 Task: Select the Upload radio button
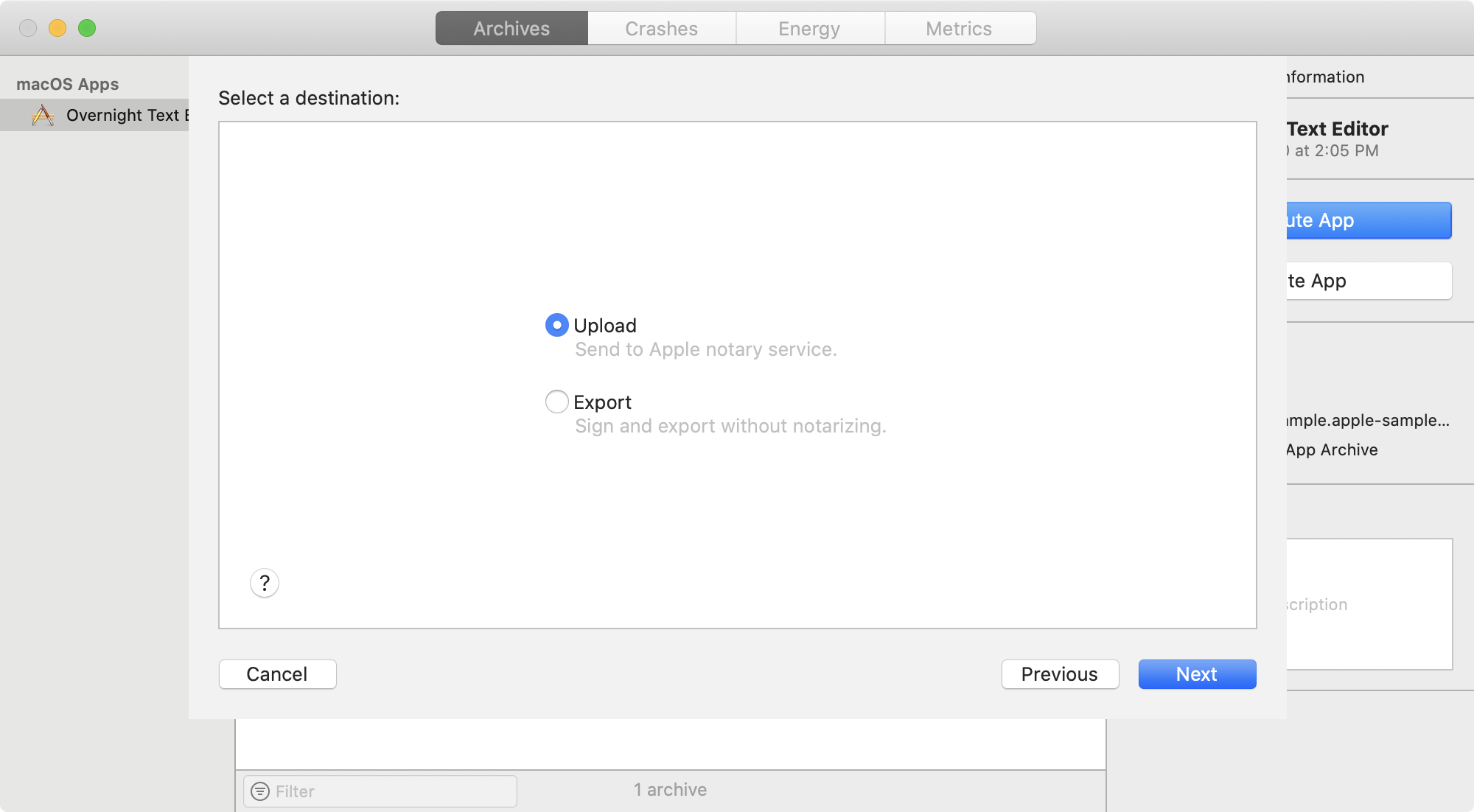(x=556, y=324)
